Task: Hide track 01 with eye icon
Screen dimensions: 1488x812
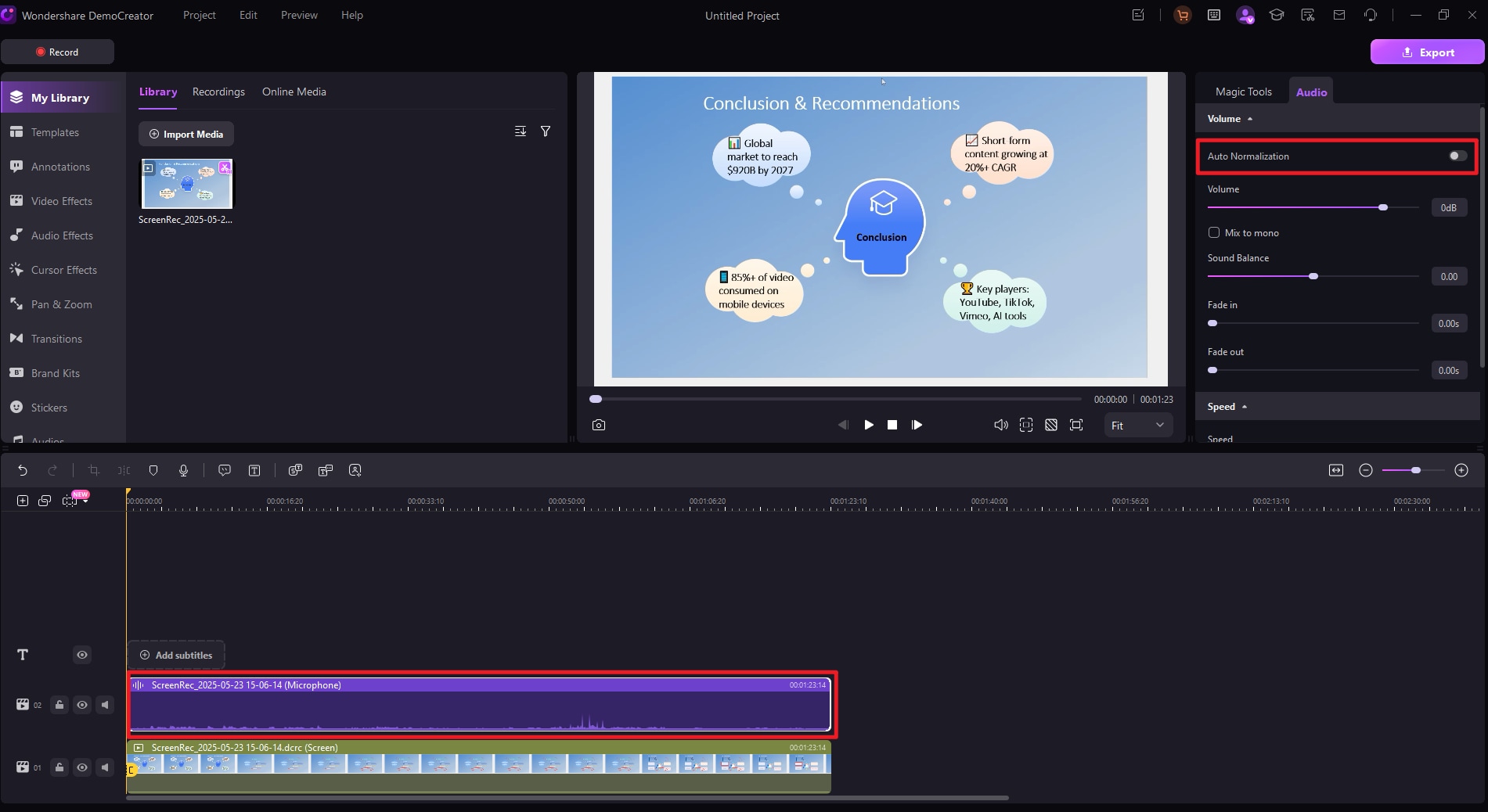Action: (82, 767)
